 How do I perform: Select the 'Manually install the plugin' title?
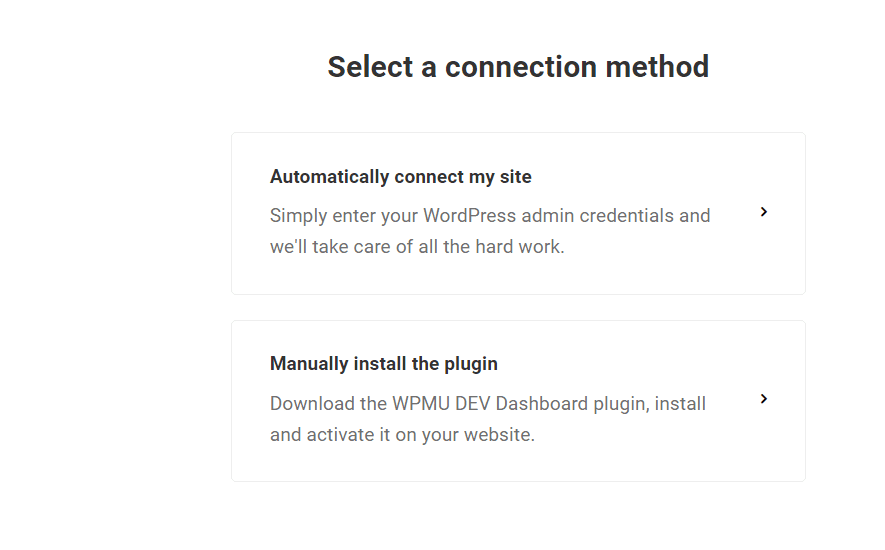(x=383, y=364)
